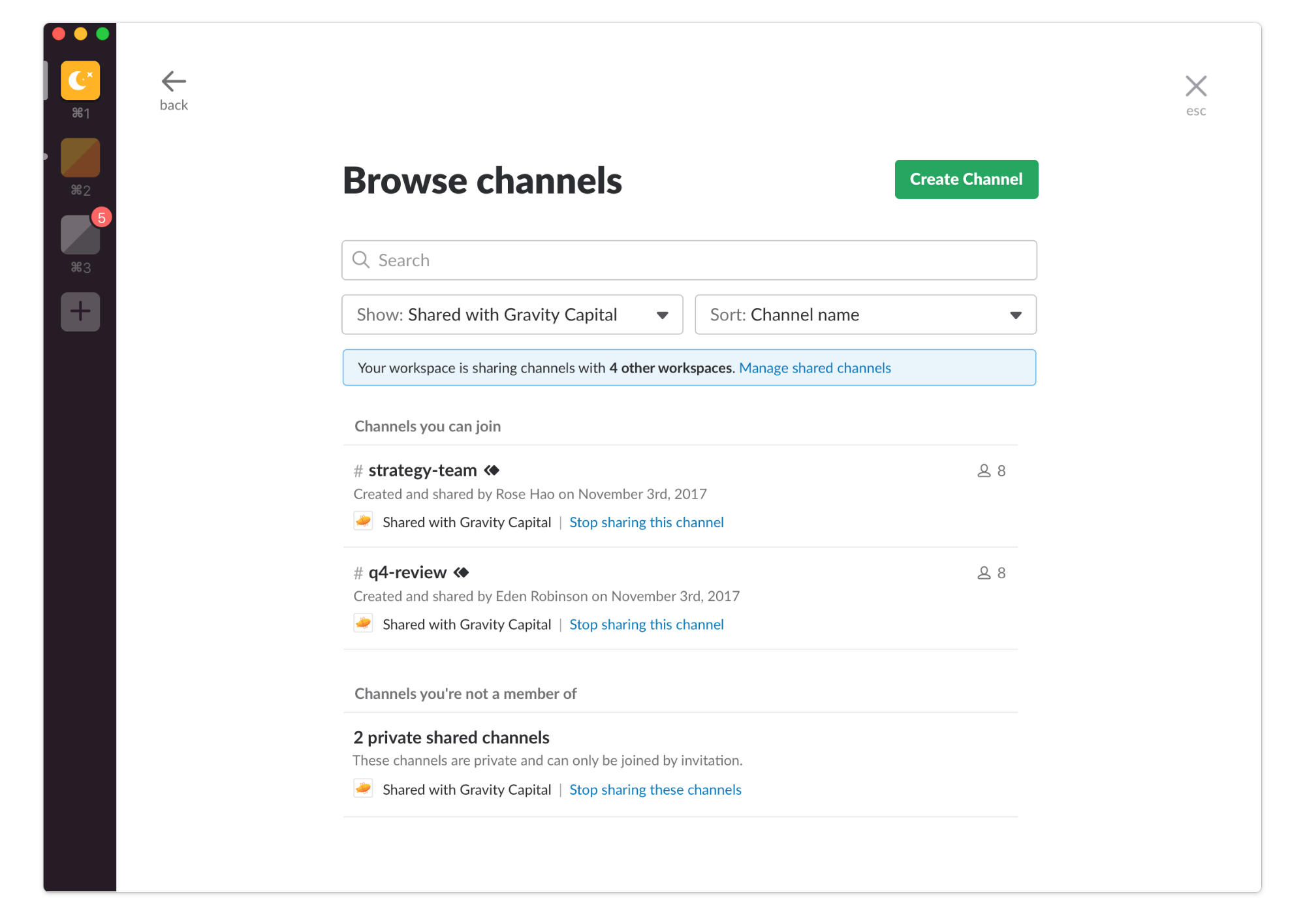The width and height of the screenshot is (1305, 924).
Task: Click the 'Channels you're not a member of' heading
Action: 465,694
